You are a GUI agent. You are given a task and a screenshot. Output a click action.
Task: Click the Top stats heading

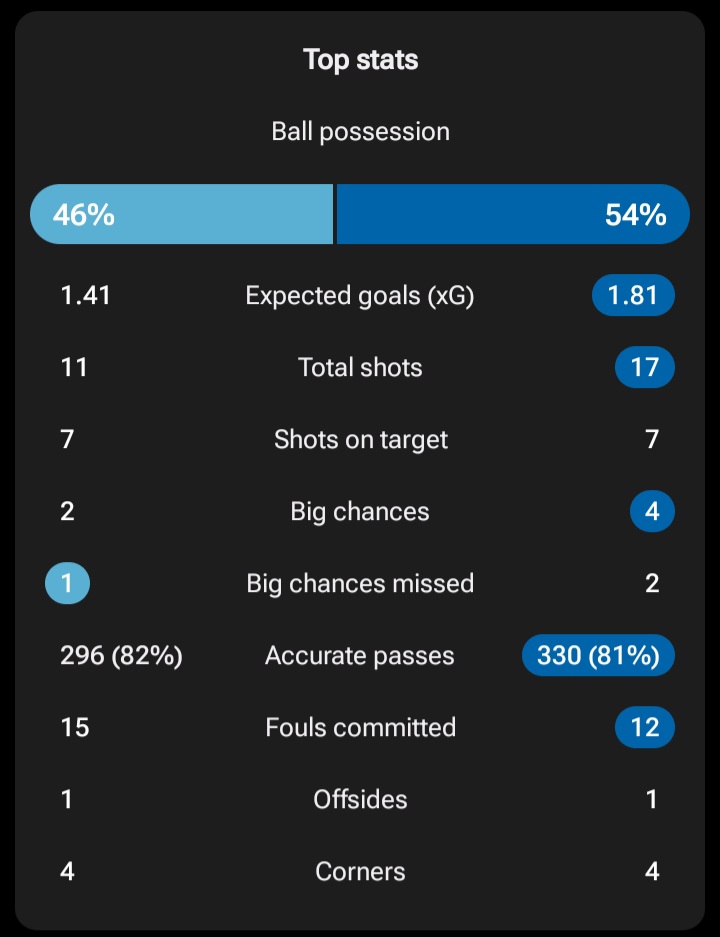tap(360, 60)
